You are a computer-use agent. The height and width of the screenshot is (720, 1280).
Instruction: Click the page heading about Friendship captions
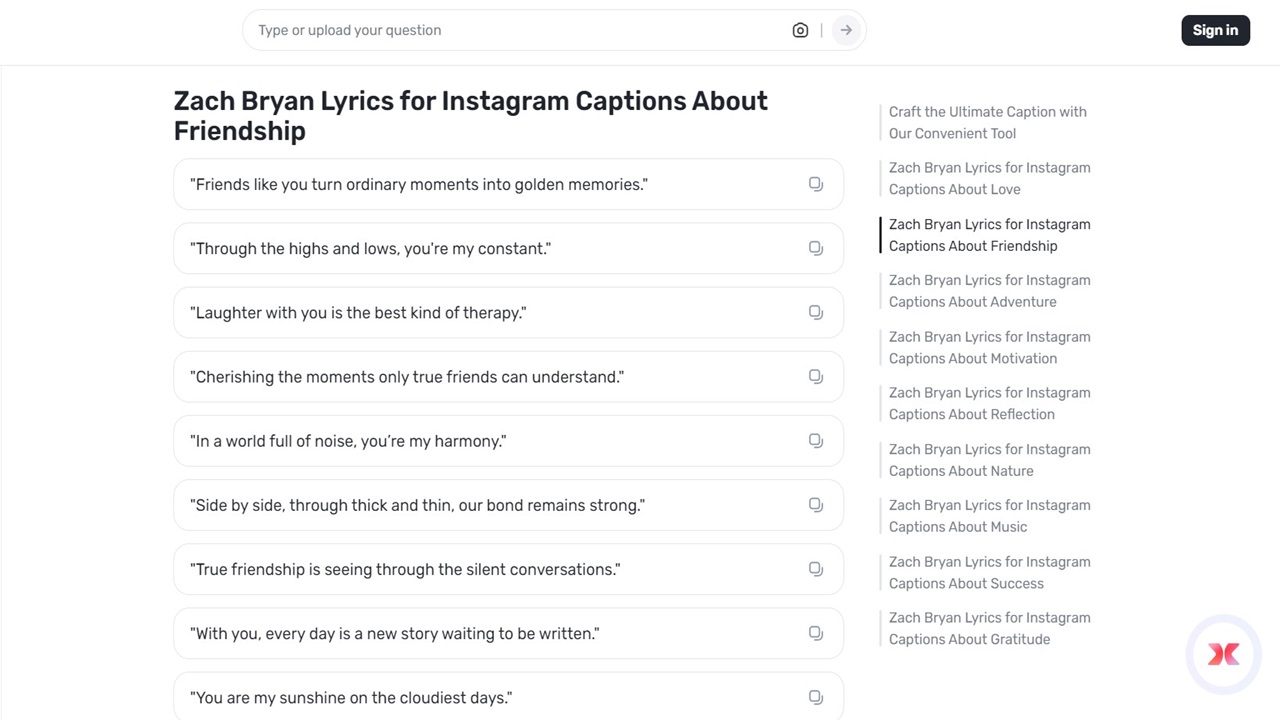(471, 116)
